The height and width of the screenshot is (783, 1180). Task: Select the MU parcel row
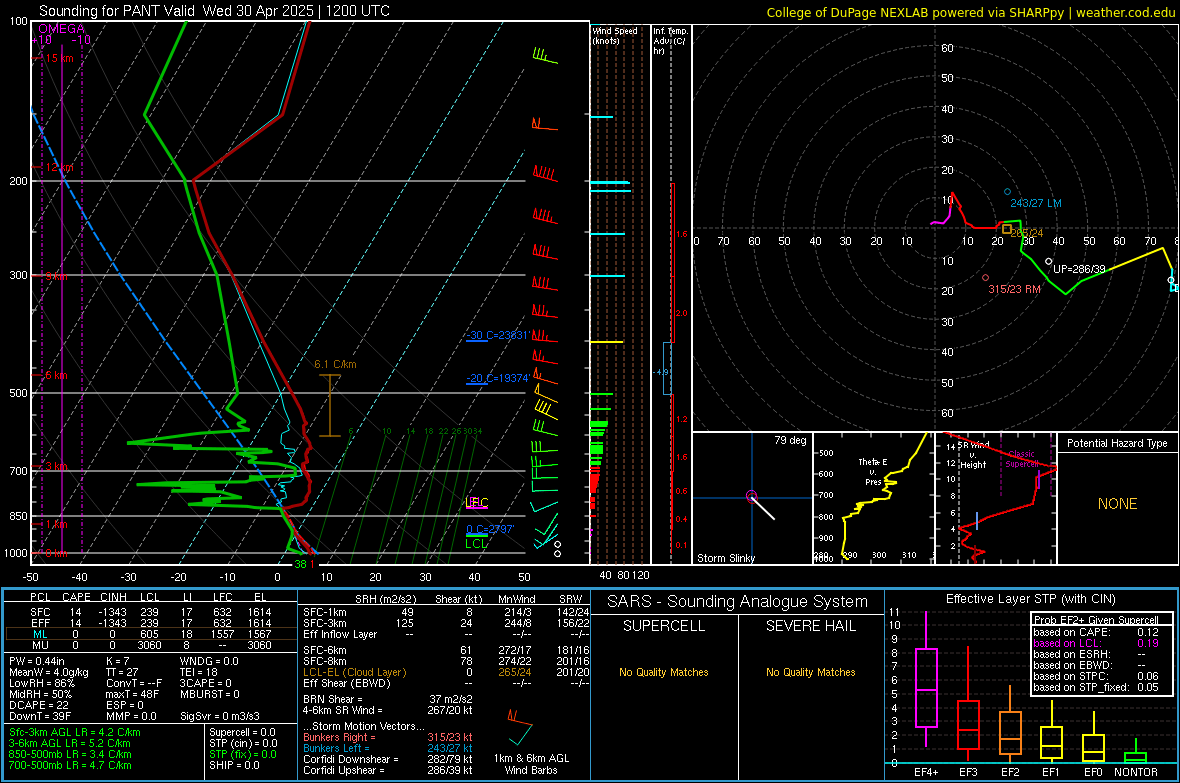[150, 645]
